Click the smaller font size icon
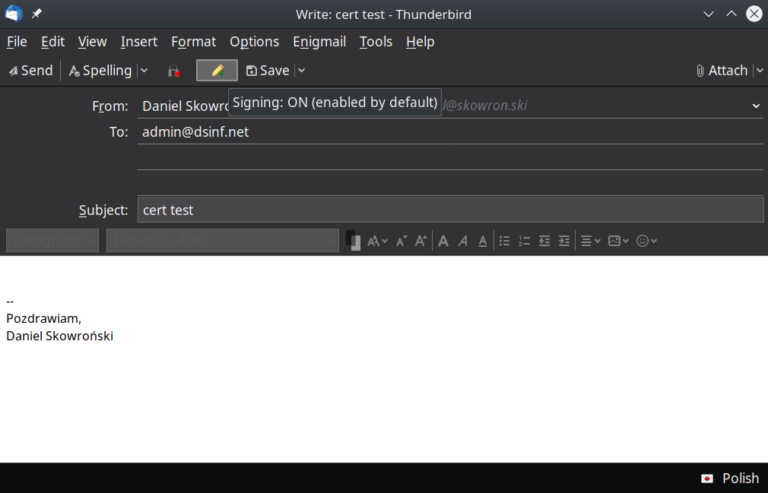 401,241
